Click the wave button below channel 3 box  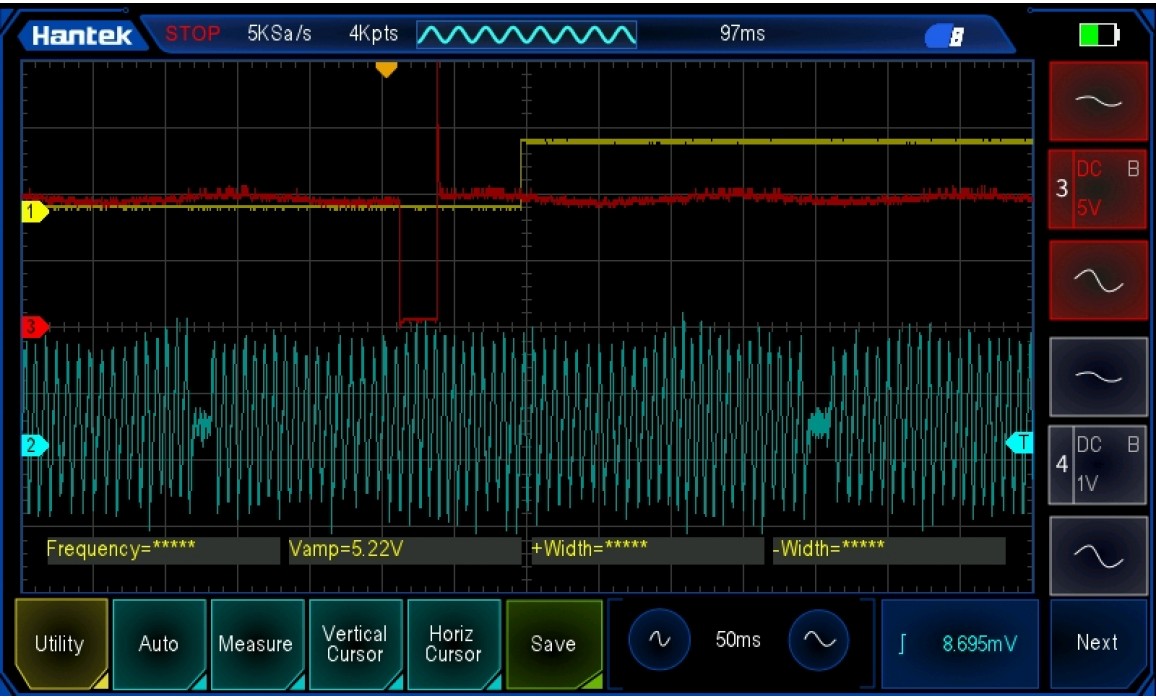1097,281
